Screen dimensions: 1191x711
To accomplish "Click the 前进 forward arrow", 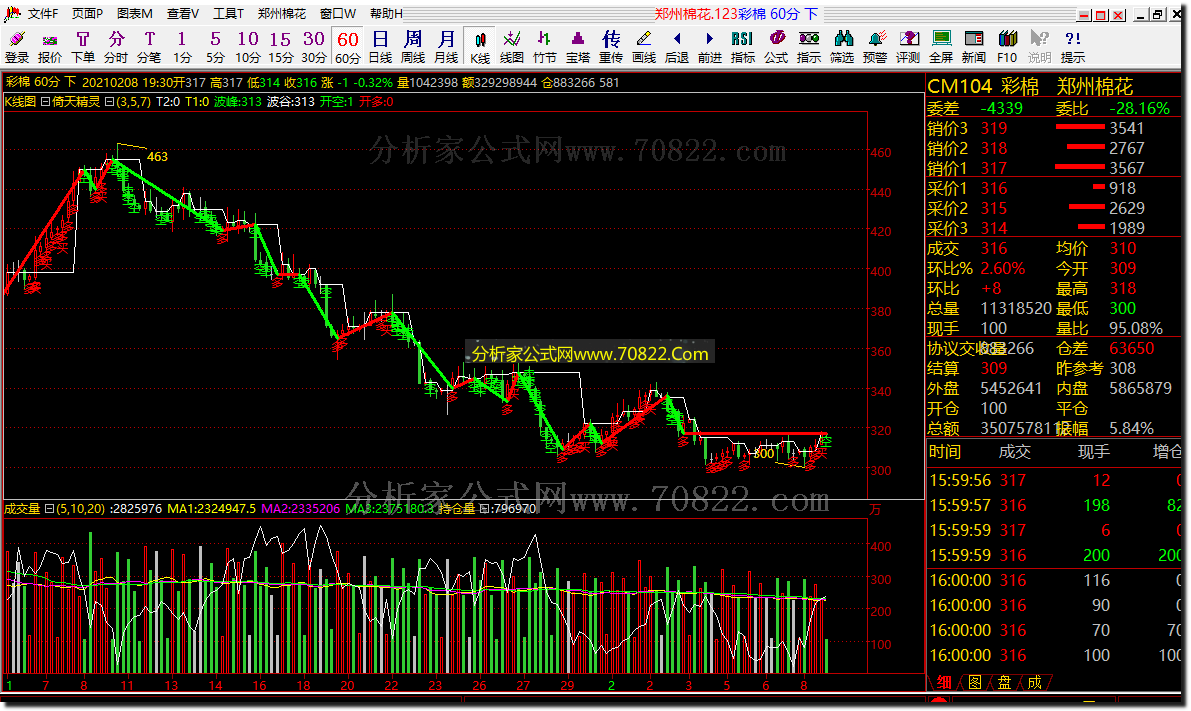I will (709, 47).
